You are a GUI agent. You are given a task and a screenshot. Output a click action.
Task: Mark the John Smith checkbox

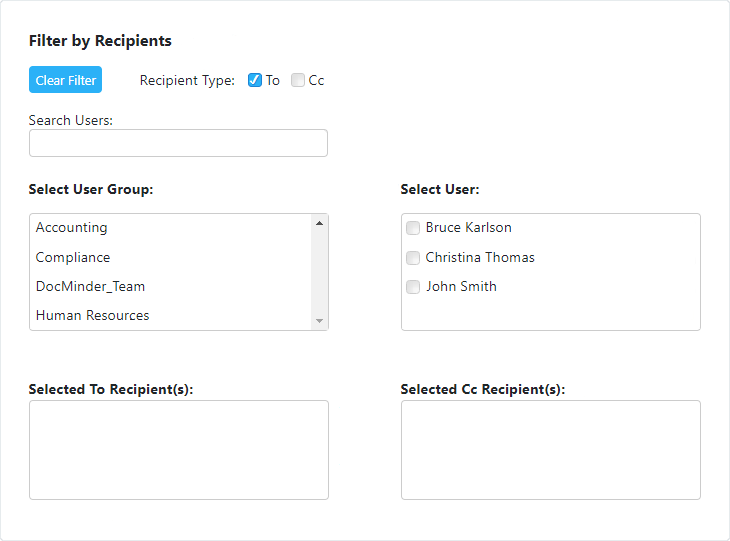point(413,287)
